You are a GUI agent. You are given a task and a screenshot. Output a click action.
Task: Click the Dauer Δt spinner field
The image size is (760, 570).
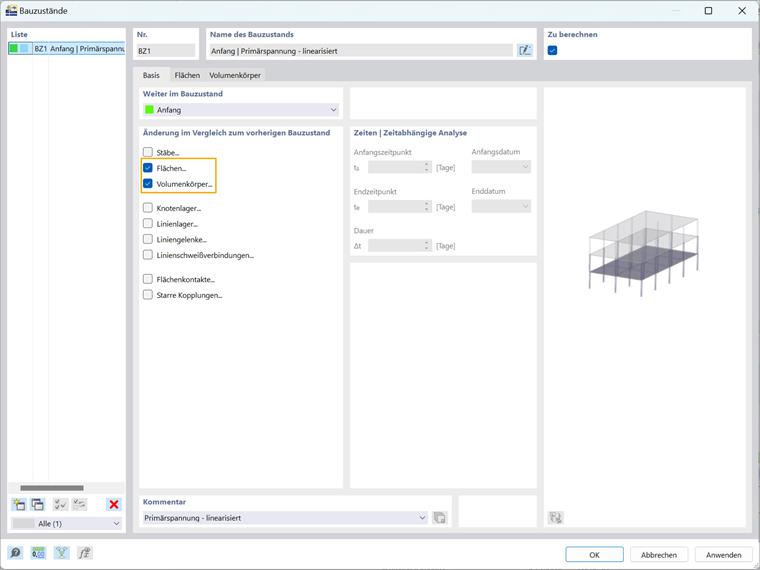click(399, 246)
